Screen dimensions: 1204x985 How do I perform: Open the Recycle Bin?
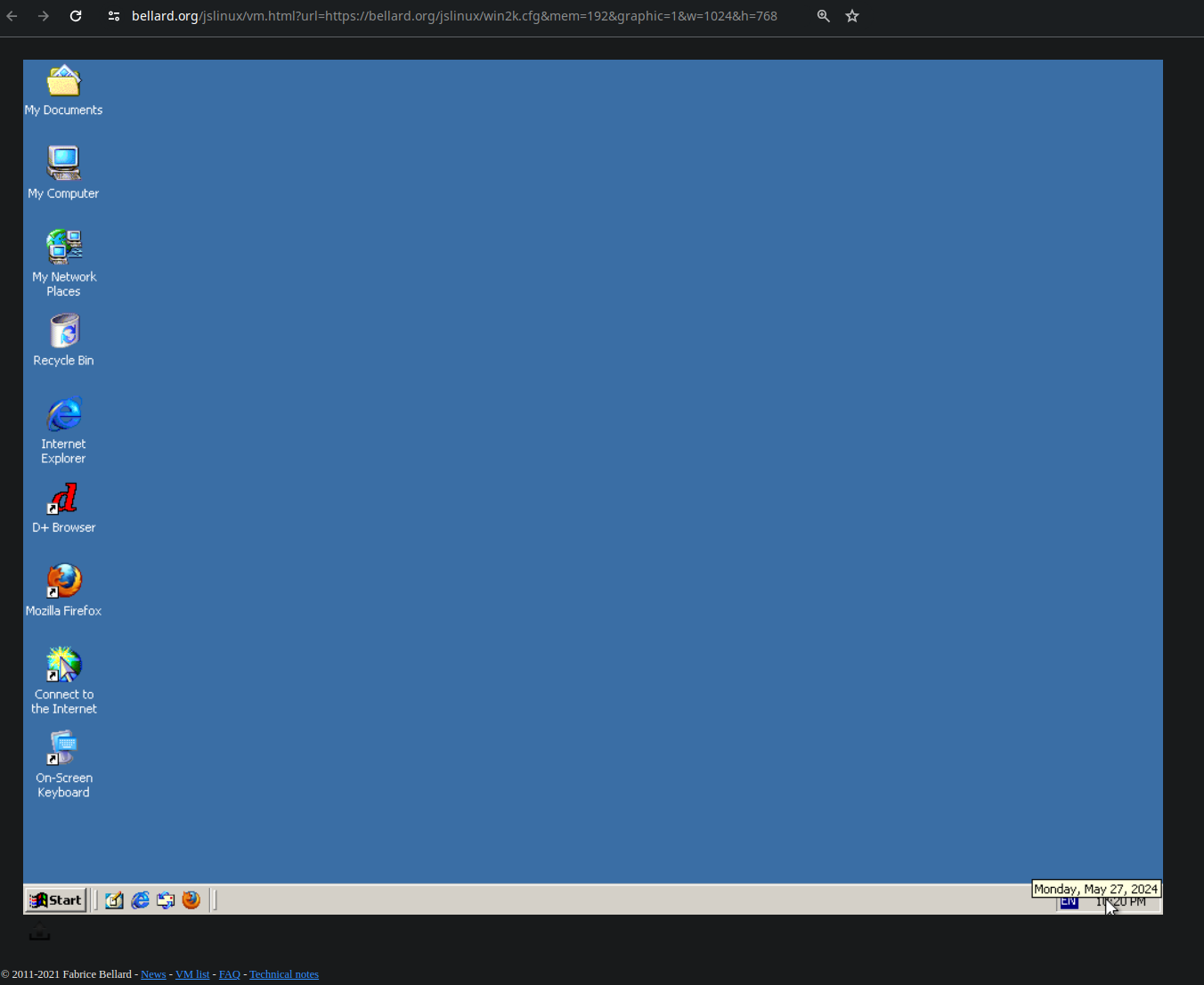click(x=62, y=330)
